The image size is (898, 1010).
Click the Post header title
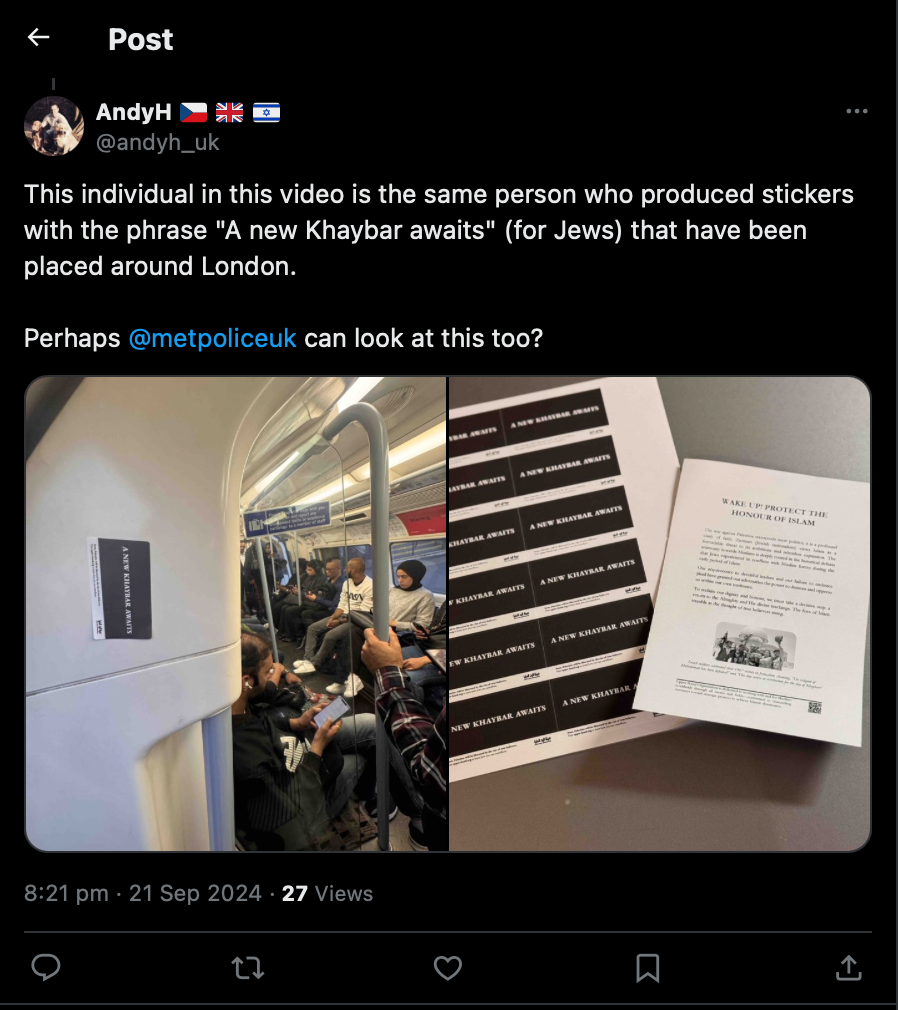(140, 39)
